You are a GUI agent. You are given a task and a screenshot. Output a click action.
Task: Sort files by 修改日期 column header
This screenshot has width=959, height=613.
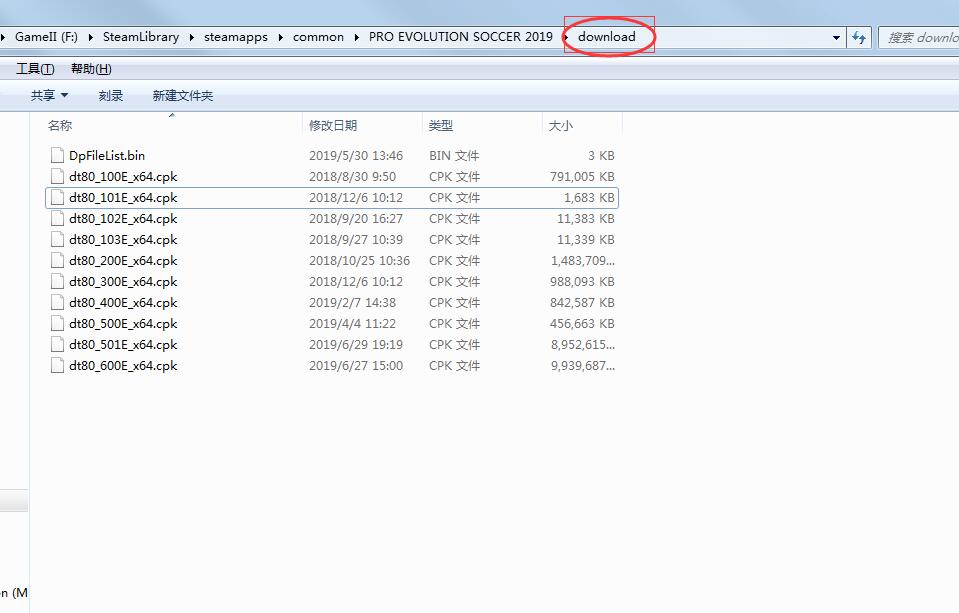333,126
